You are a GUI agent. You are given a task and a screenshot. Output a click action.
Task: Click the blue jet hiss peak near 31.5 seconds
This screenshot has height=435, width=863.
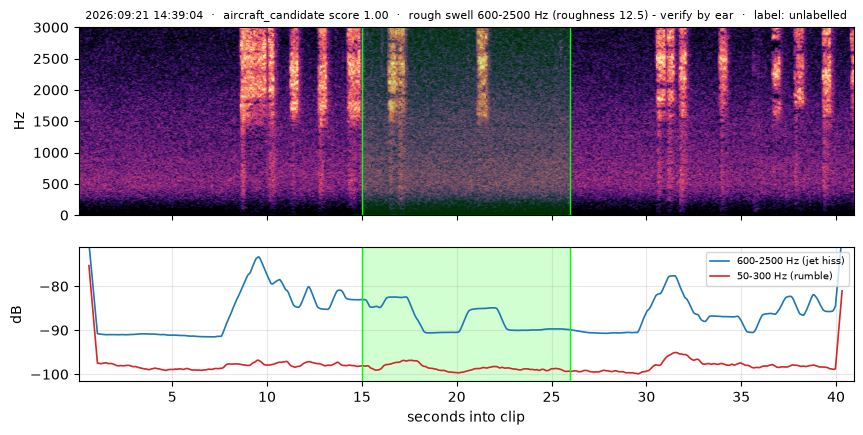click(673, 276)
